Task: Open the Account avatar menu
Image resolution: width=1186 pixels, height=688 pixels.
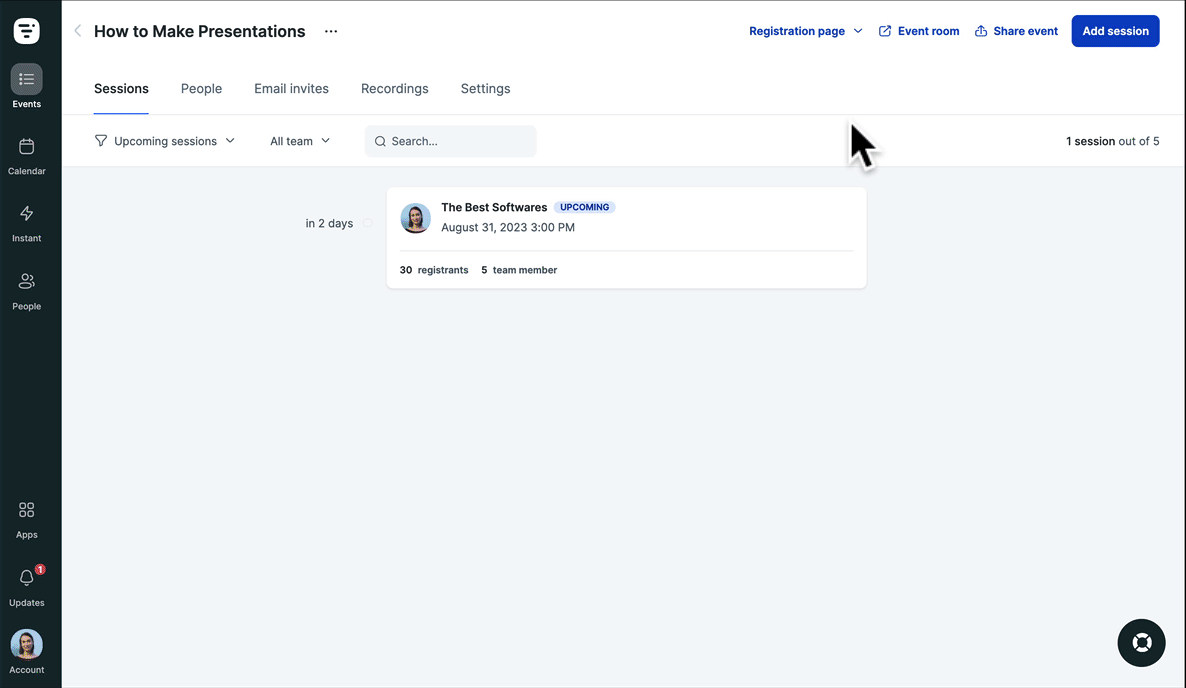Action: 26,652
